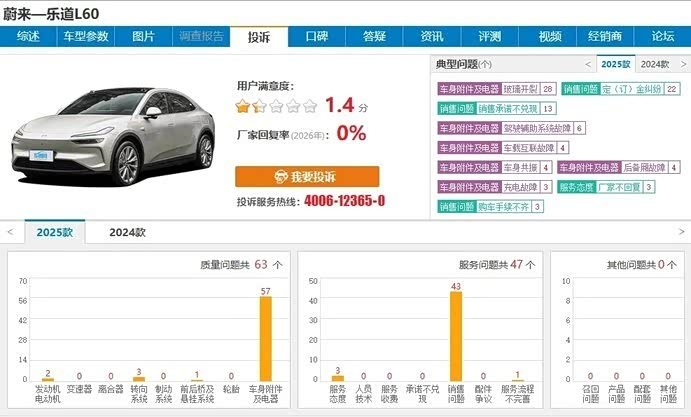Viewport: 691px width, 417px height.
Task: Click the greyed 调查报告 tab
Action: [x=201, y=36]
